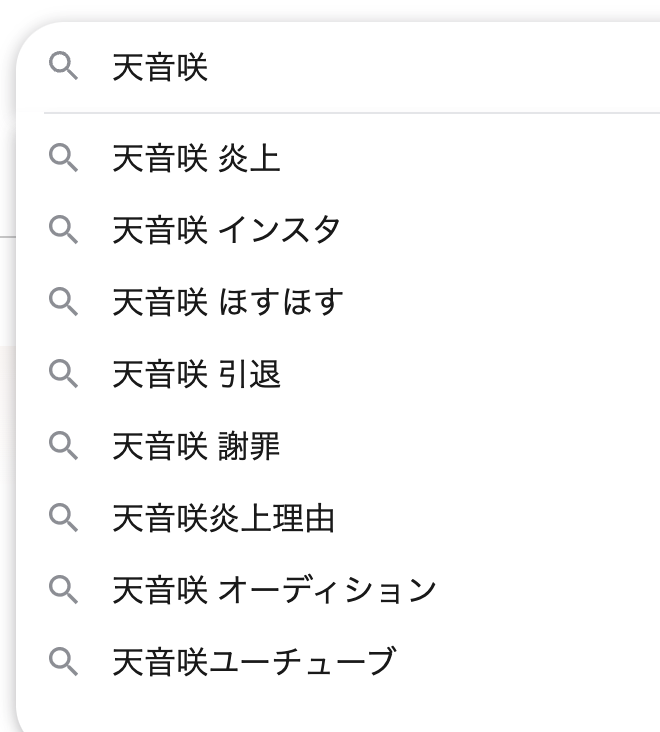Click the magnifier icon next to 天音咲ユーチューブ

tap(63, 662)
